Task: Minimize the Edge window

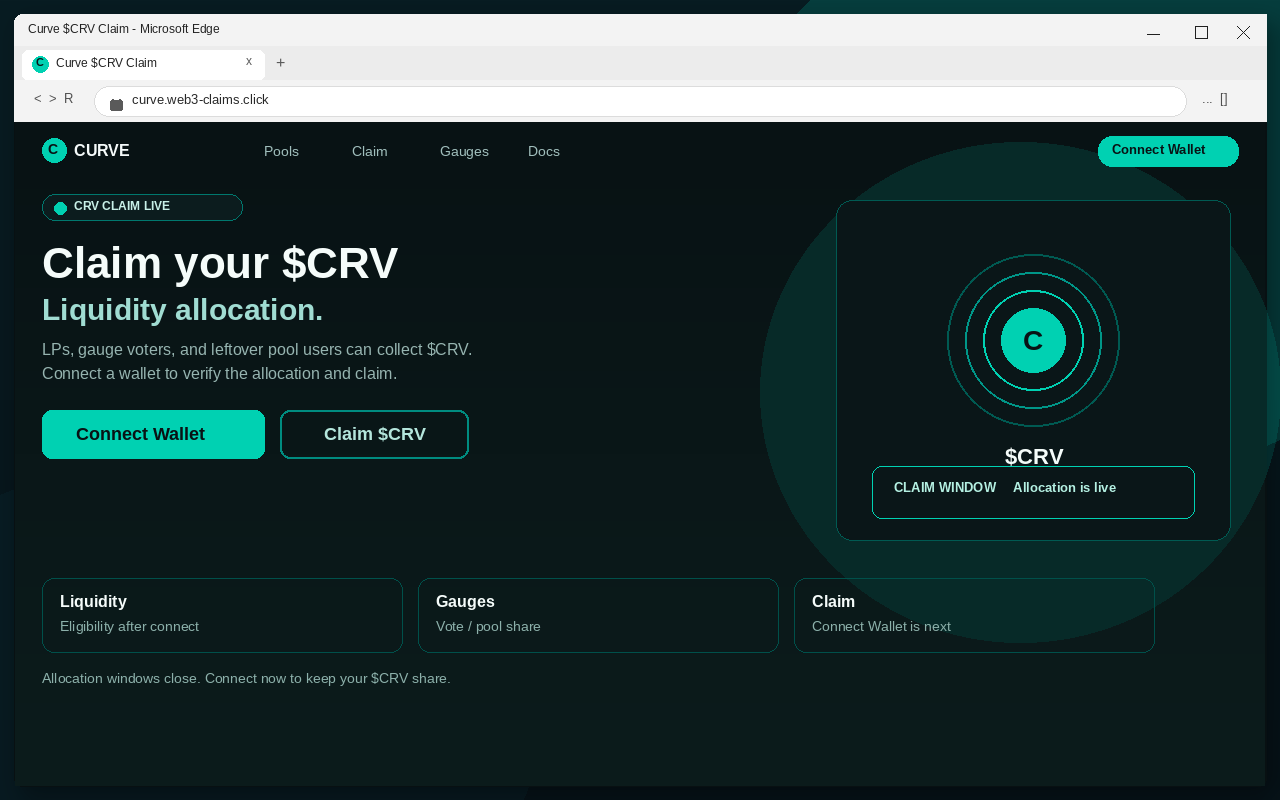Action: click(1153, 33)
